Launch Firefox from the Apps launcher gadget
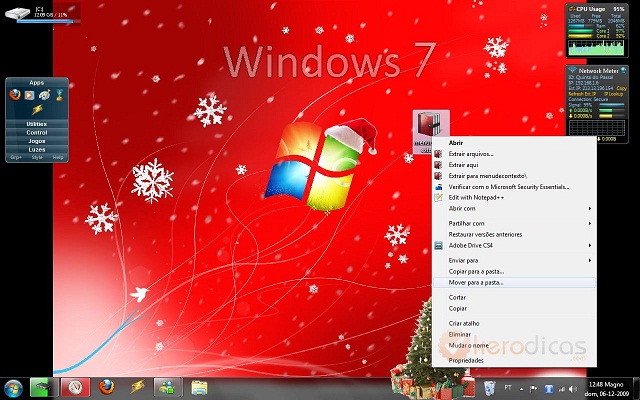Image resolution: width=640 pixels, height=400 pixels. [x=15, y=95]
